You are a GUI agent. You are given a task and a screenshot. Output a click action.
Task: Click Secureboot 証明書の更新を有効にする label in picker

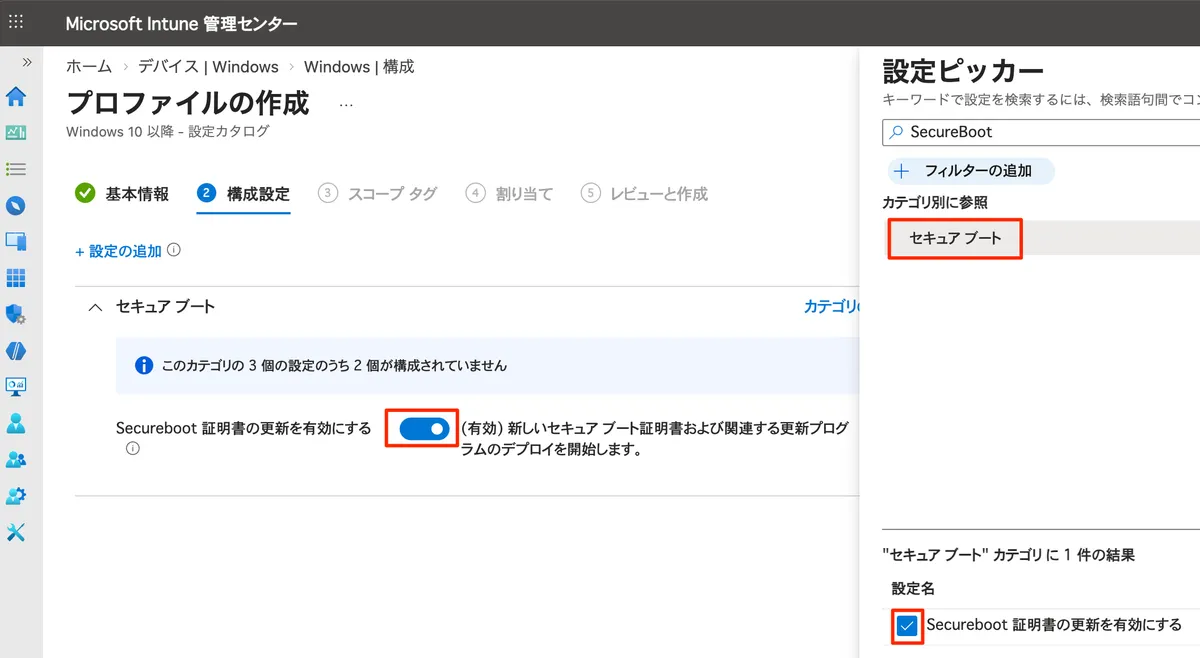1054,625
